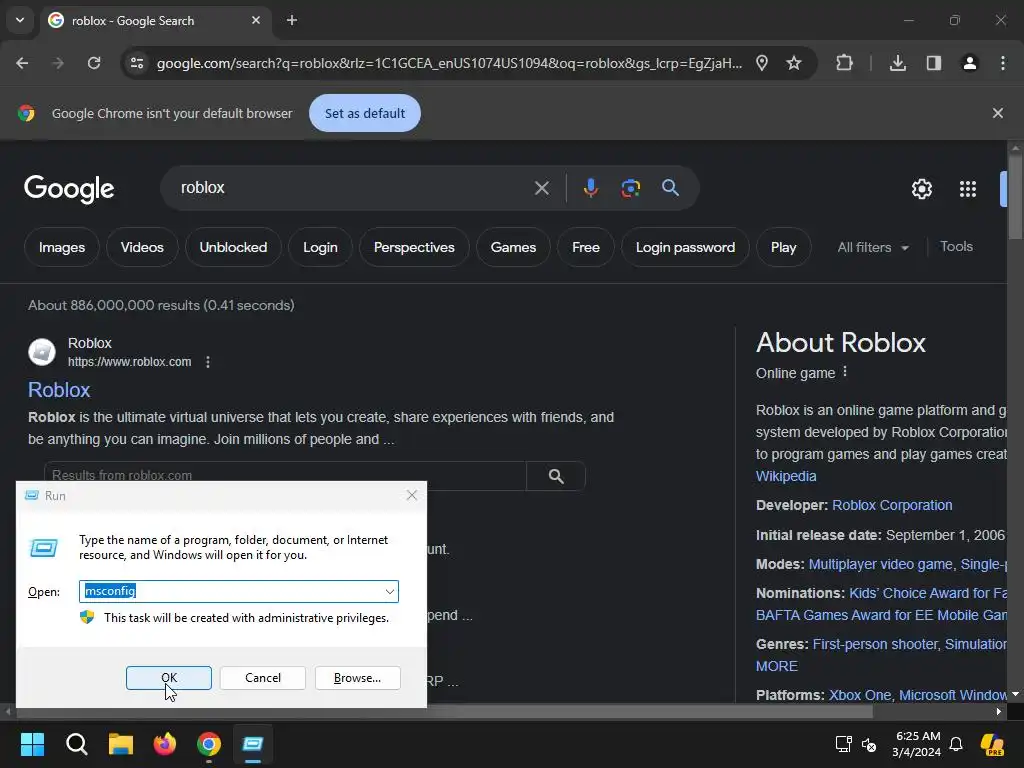
Task: Open the Extensions puzzle icon
Action: tap(844, 63)
